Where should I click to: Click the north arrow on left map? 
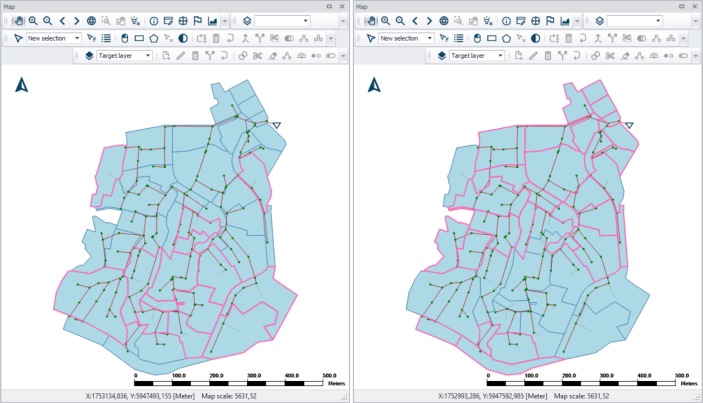[22, 85]
